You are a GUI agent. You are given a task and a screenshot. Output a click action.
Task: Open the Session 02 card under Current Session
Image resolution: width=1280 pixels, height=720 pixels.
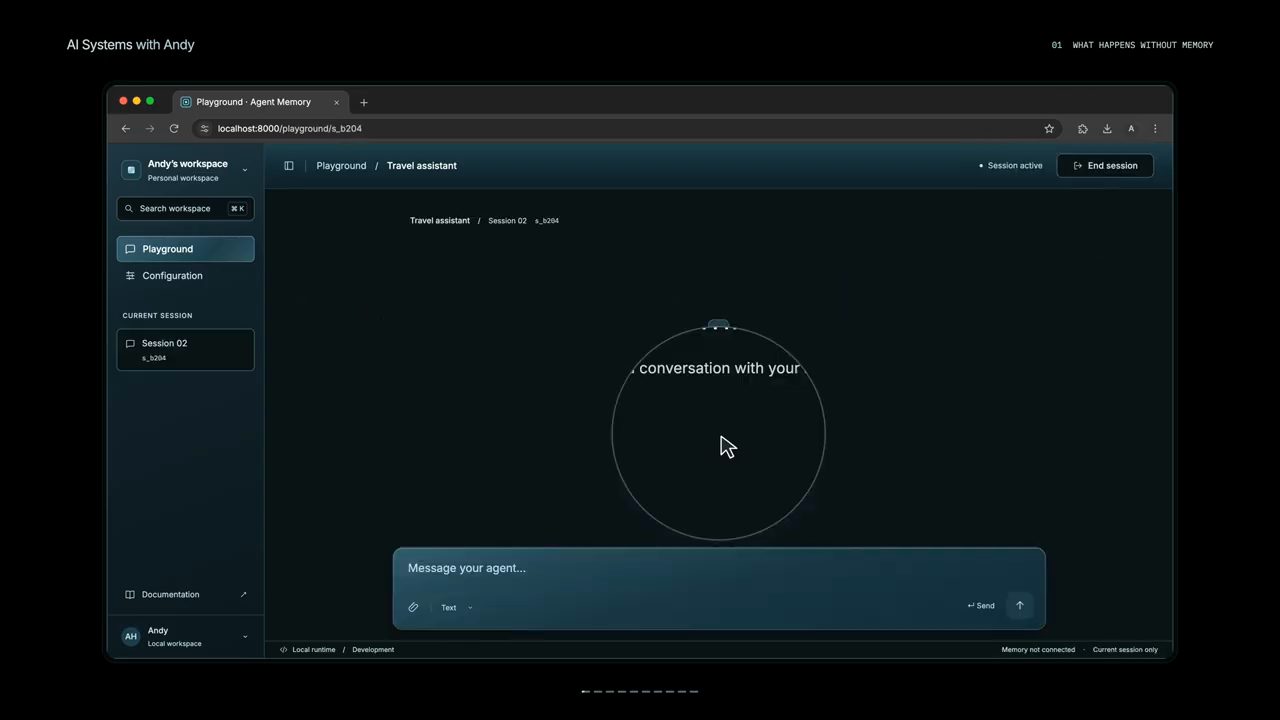click(186, 350)
